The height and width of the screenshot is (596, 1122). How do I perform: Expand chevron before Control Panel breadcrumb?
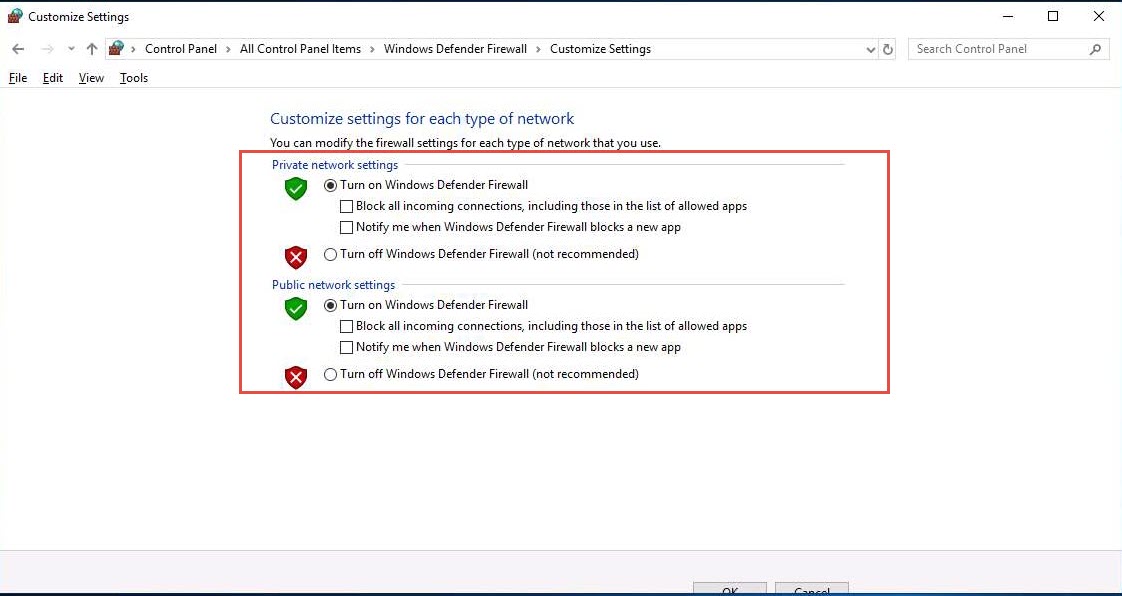133,49
